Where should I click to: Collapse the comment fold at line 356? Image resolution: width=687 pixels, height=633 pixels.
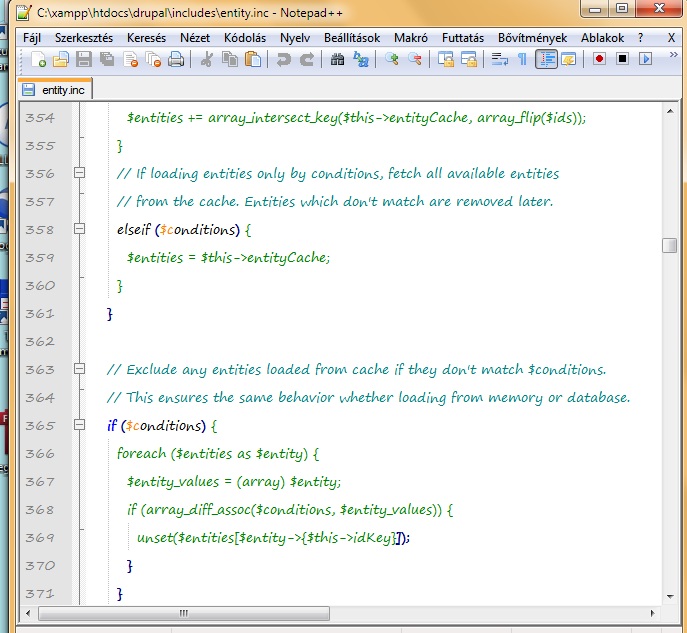(x=79, y=173)
